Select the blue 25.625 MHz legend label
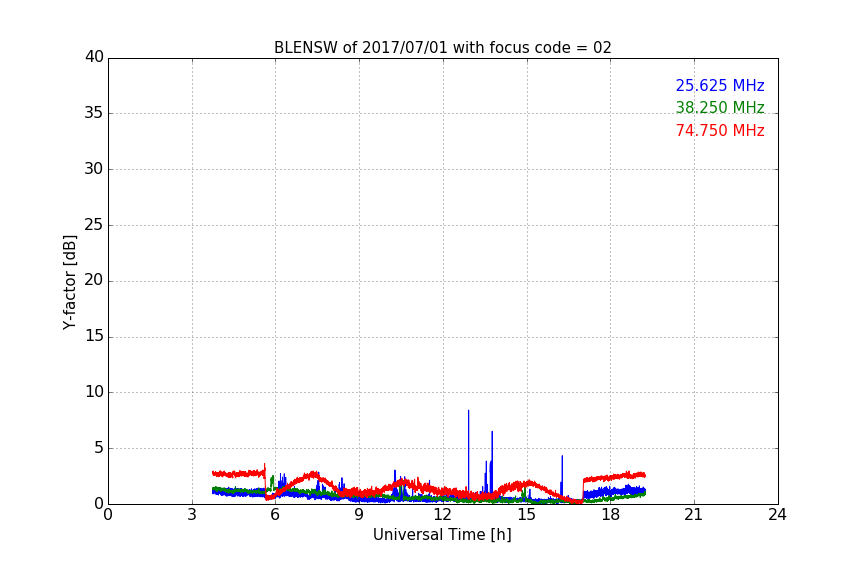The width and height of the screenshot is (864, 576). tap(720, 85)
